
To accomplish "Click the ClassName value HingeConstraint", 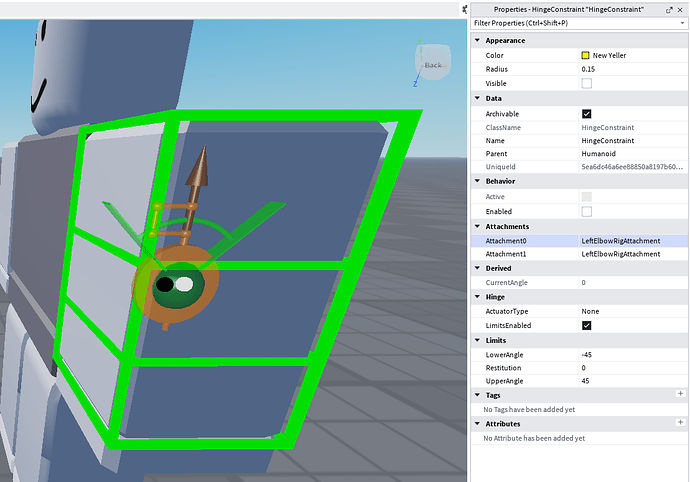I will (608, 128).
